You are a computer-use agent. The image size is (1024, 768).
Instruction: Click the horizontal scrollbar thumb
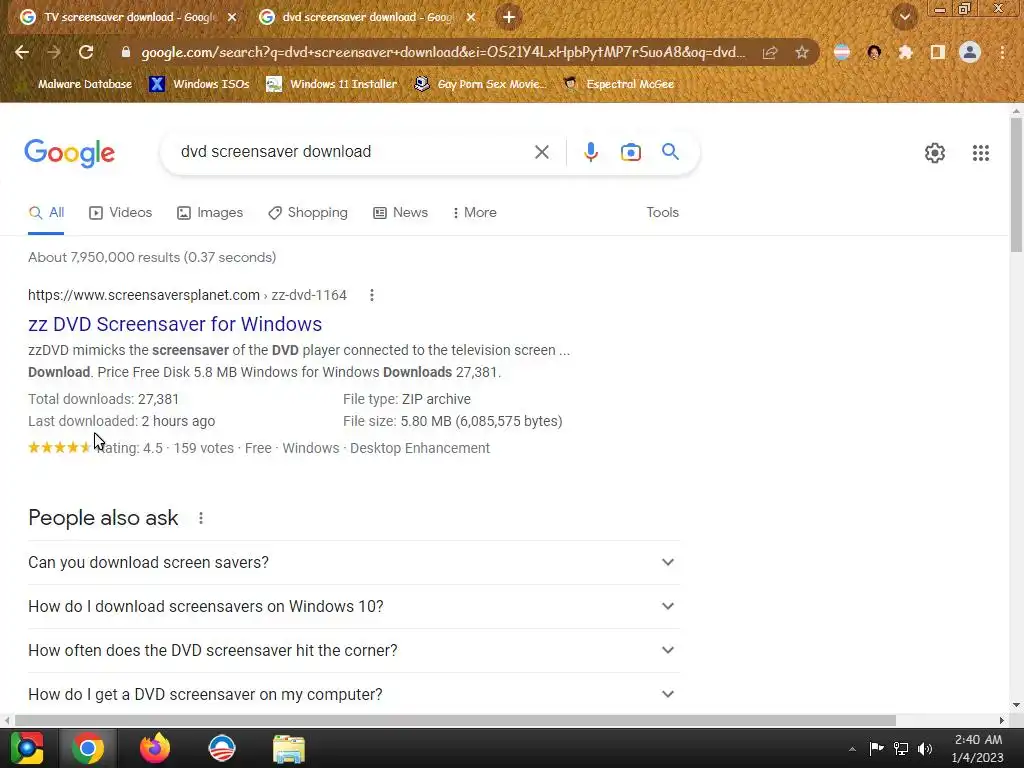coord(455,720)
